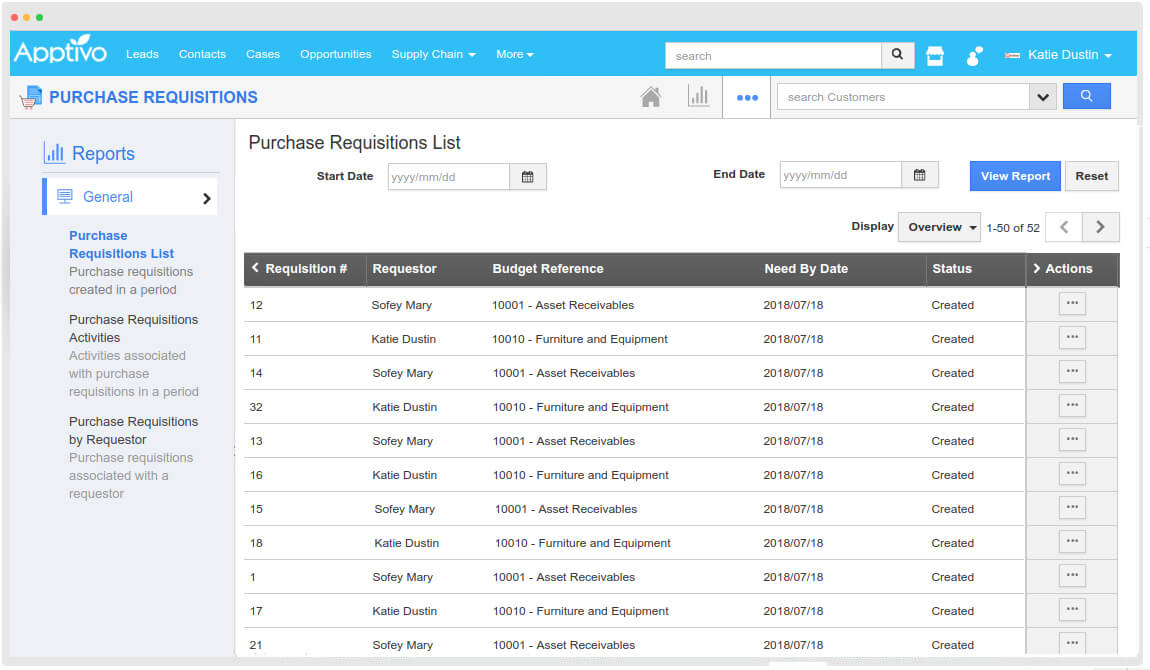Go to the next results page
This screenshot has height=670, width=1150.
click(x=1100, y=227)
